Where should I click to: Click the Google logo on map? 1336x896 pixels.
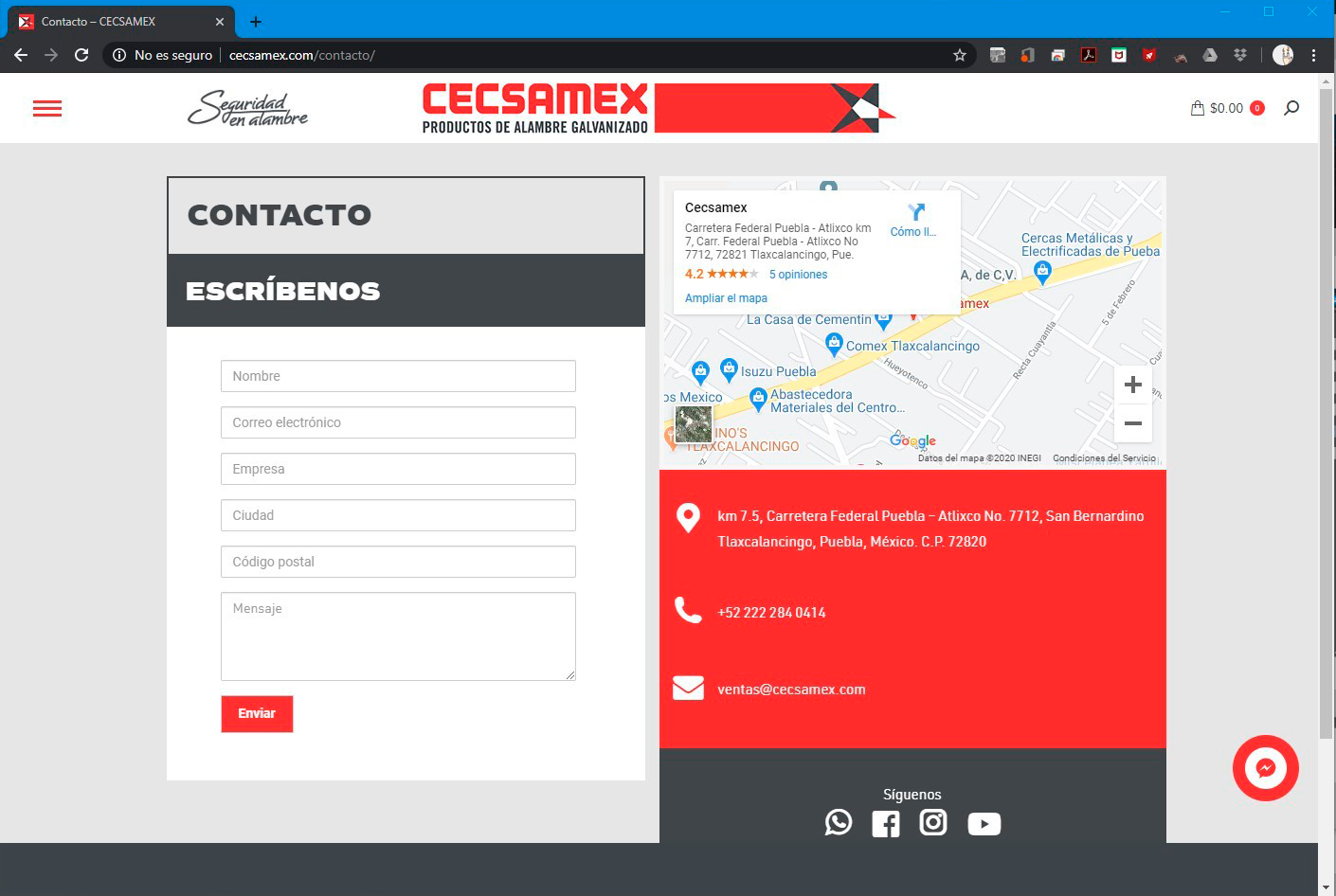pos(912,440)
